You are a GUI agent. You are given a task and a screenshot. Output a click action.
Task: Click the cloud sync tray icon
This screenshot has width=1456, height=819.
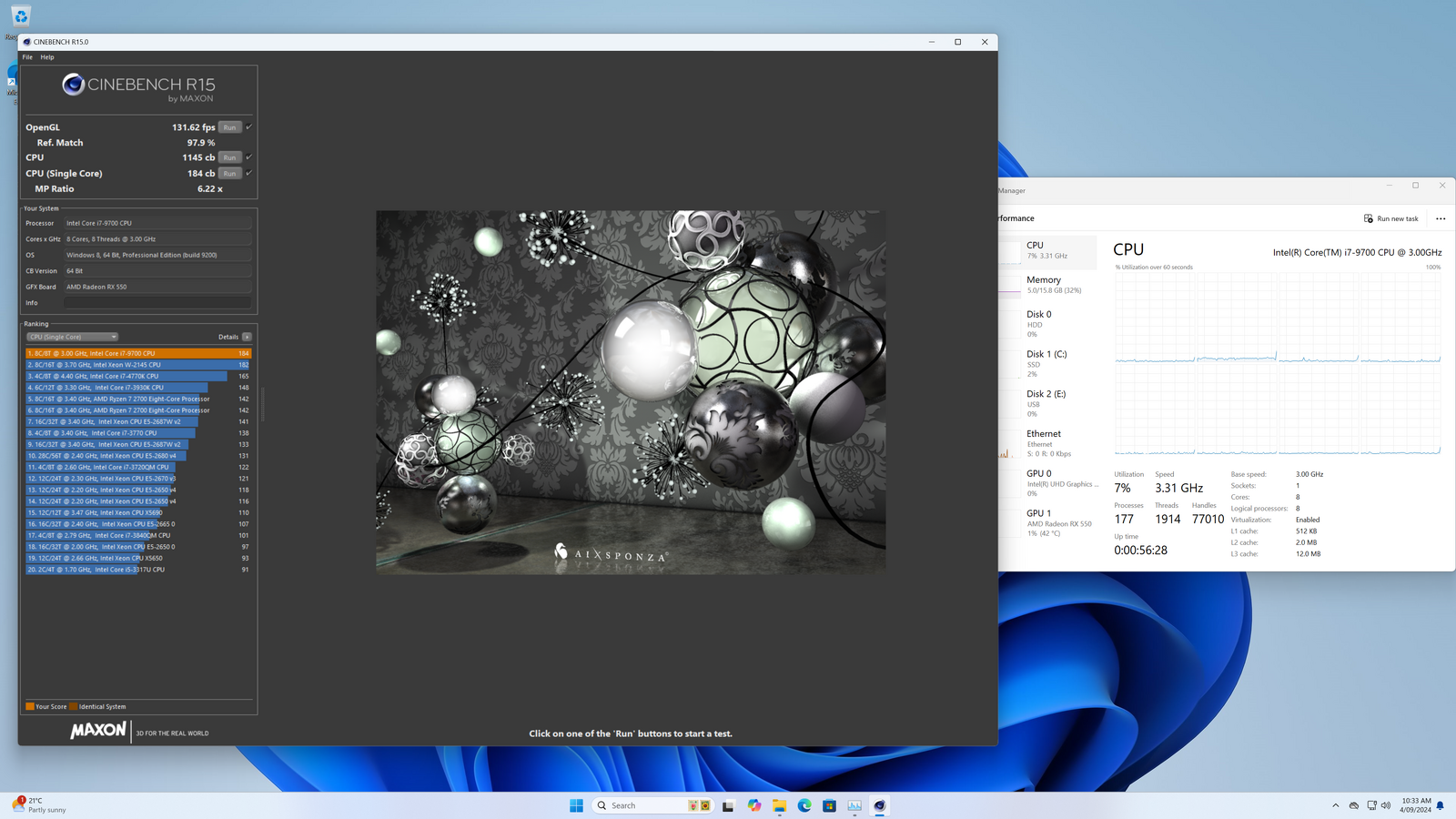1354,805
